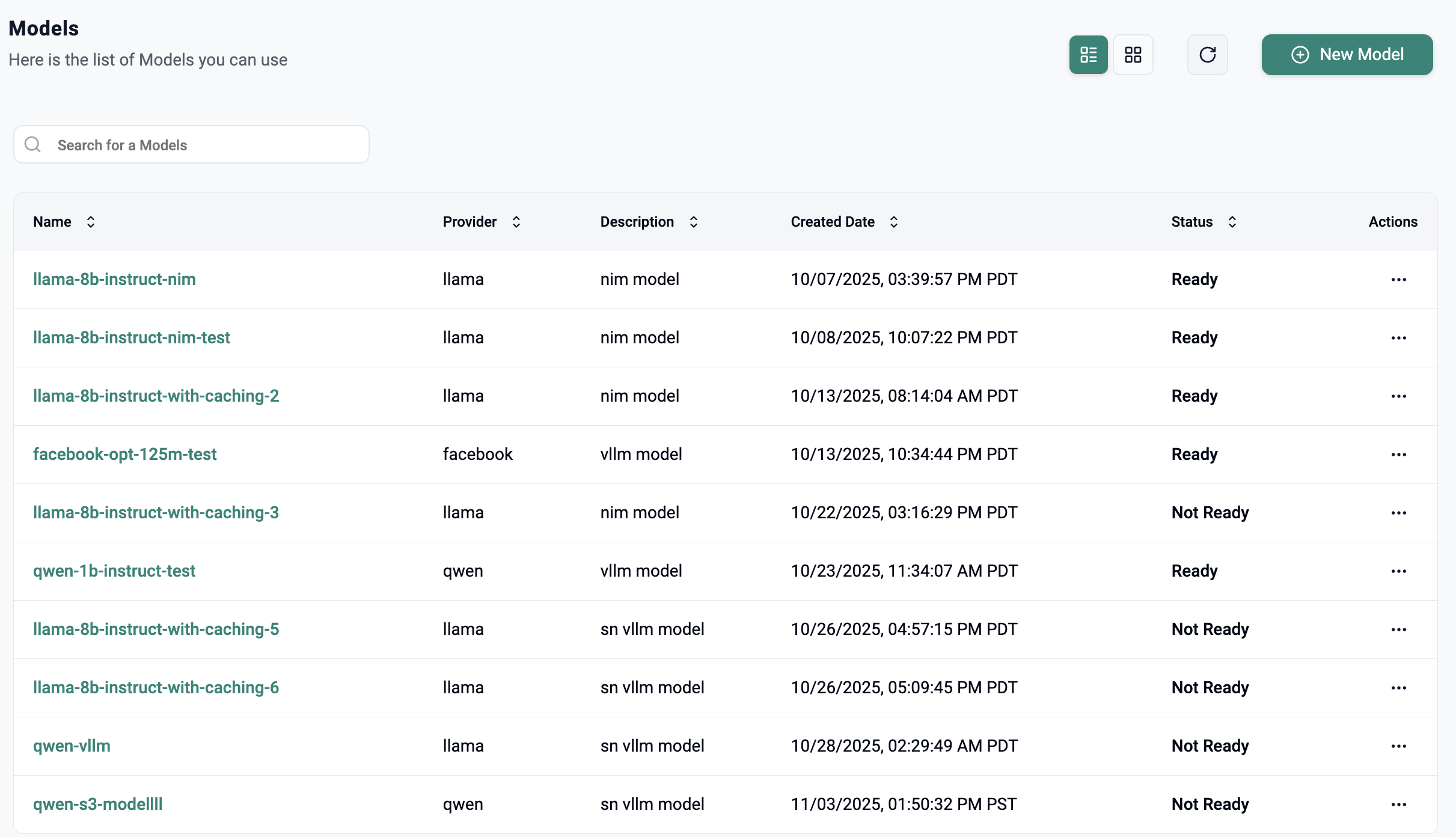Open actions menu for qwen-vllm row
Viewport: 1456px width, 837px height.
[x=1398, y=746]
